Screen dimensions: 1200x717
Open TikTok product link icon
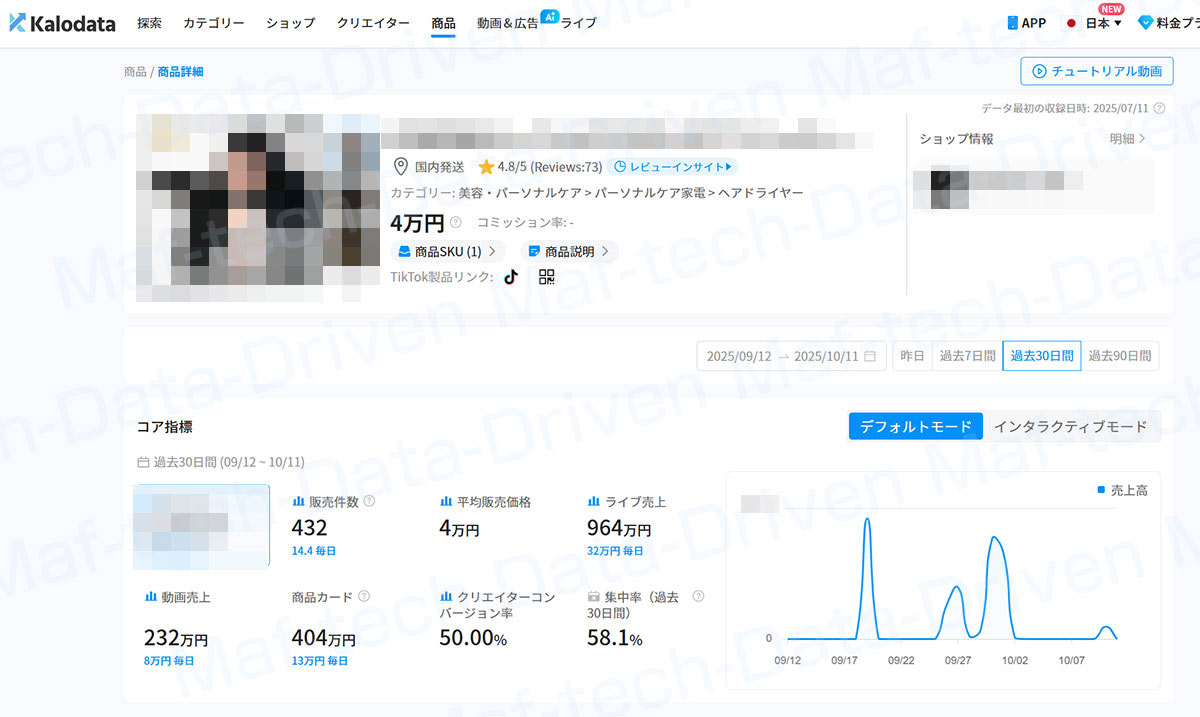[x=511, y=277]
